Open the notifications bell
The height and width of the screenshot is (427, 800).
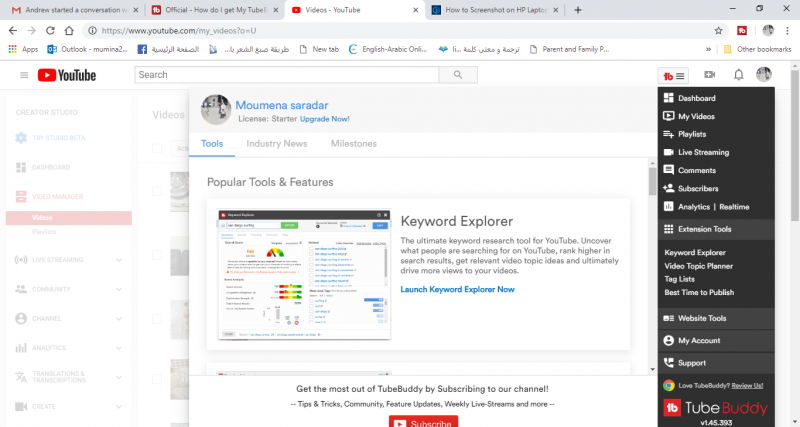(738, 75)
